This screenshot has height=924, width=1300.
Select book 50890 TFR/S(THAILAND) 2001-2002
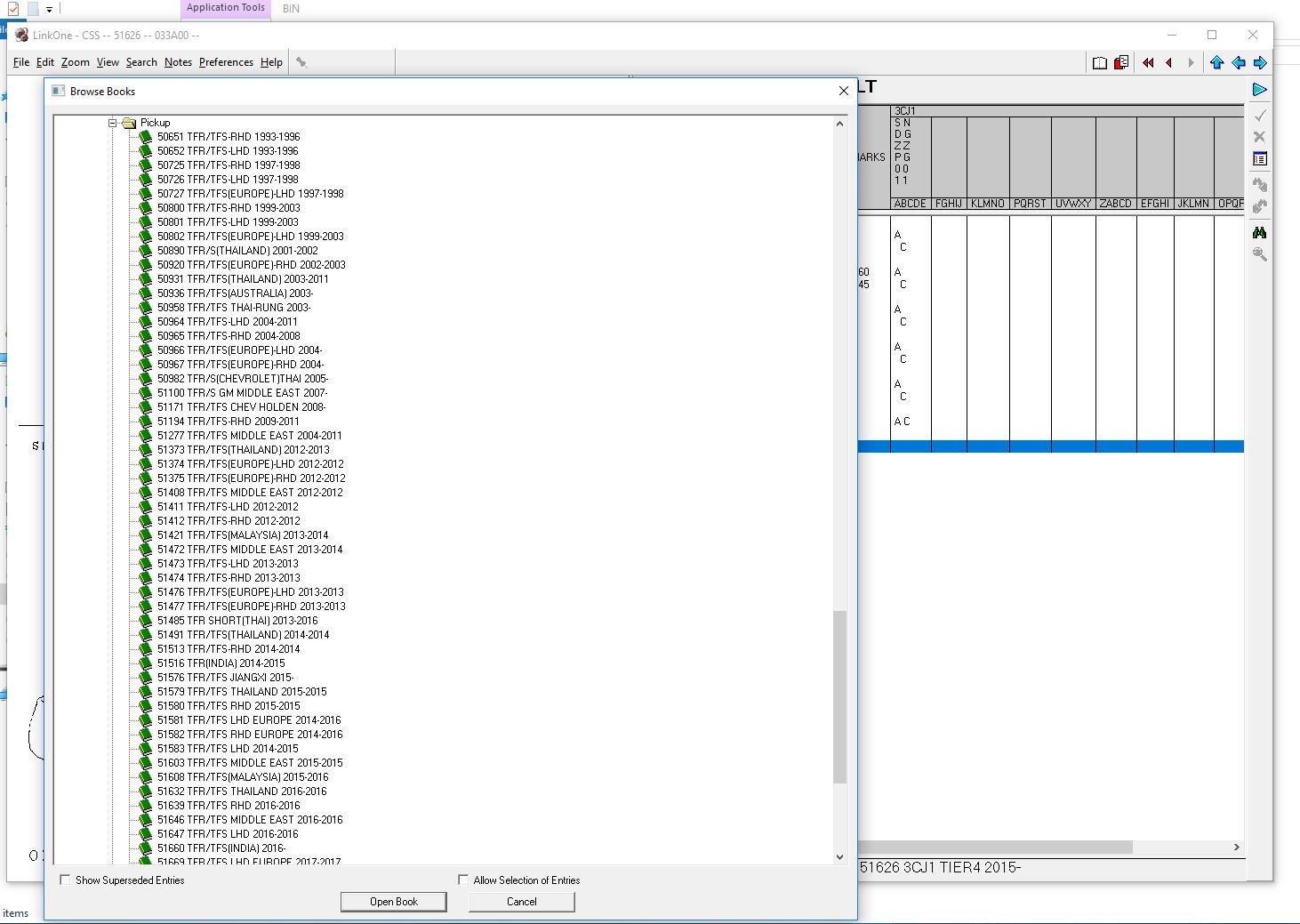[237, 251]
